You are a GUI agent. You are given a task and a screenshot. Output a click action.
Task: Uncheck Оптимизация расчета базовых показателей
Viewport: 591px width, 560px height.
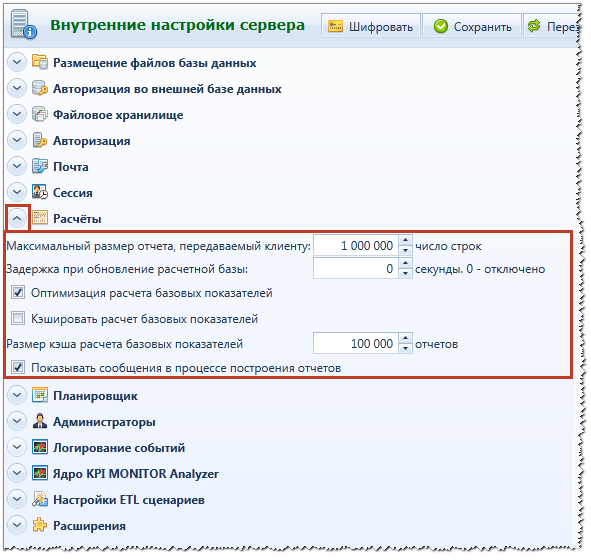[18, 292]
